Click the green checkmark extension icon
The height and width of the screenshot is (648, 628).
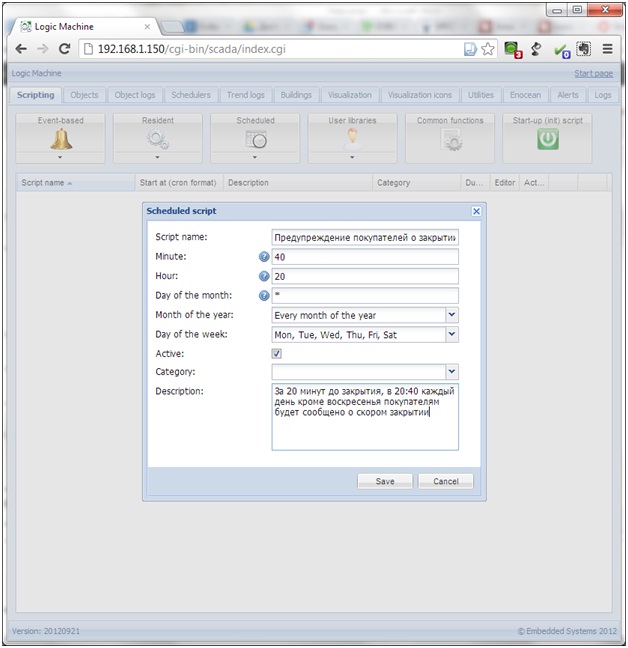[562, 50]
